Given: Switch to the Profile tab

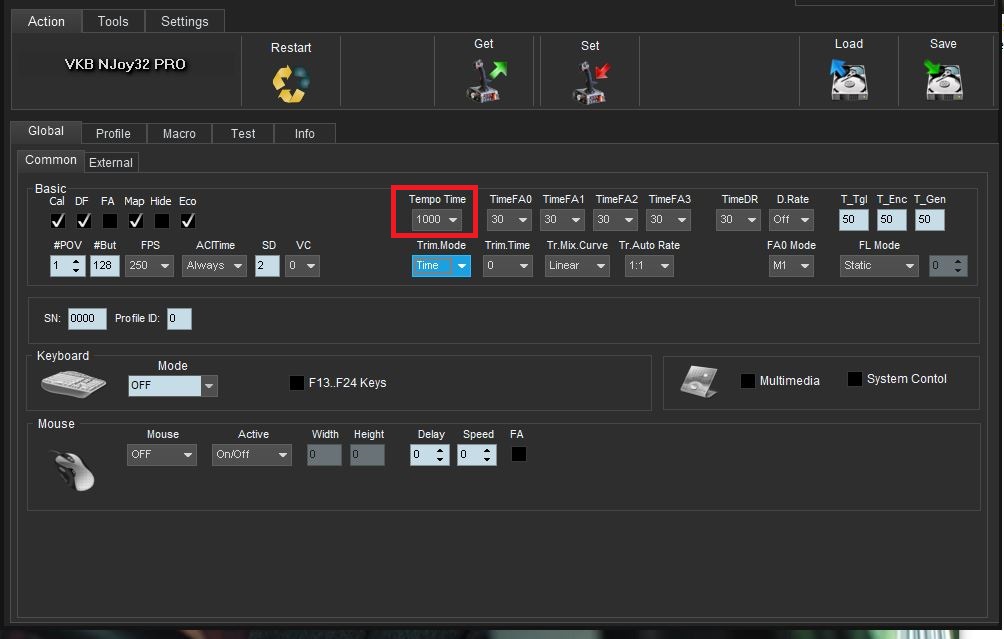Looking at the screenshot, I should pos(113,134).
